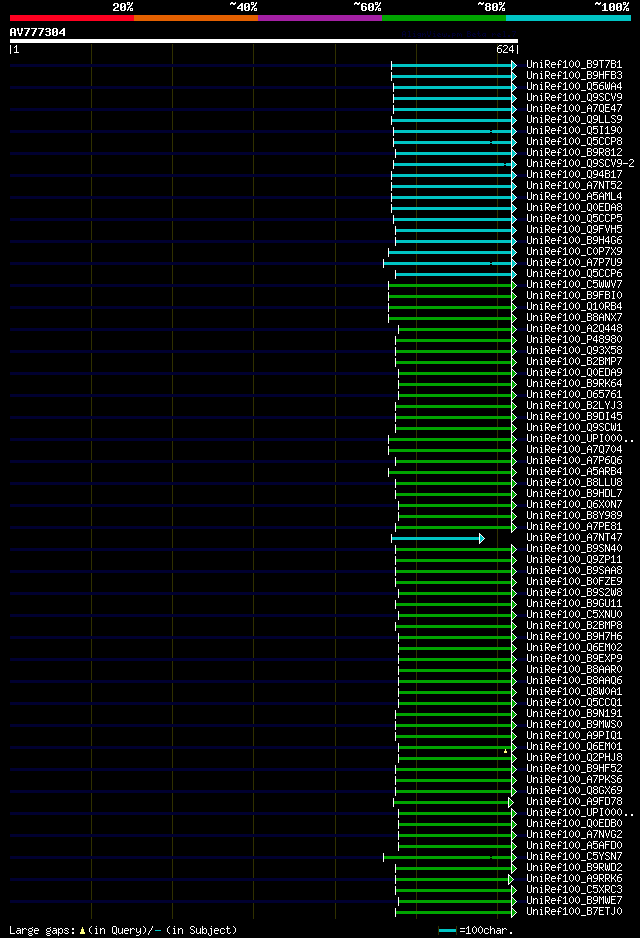Click the green arrowhead ending A9FD78 alignment

510,803
